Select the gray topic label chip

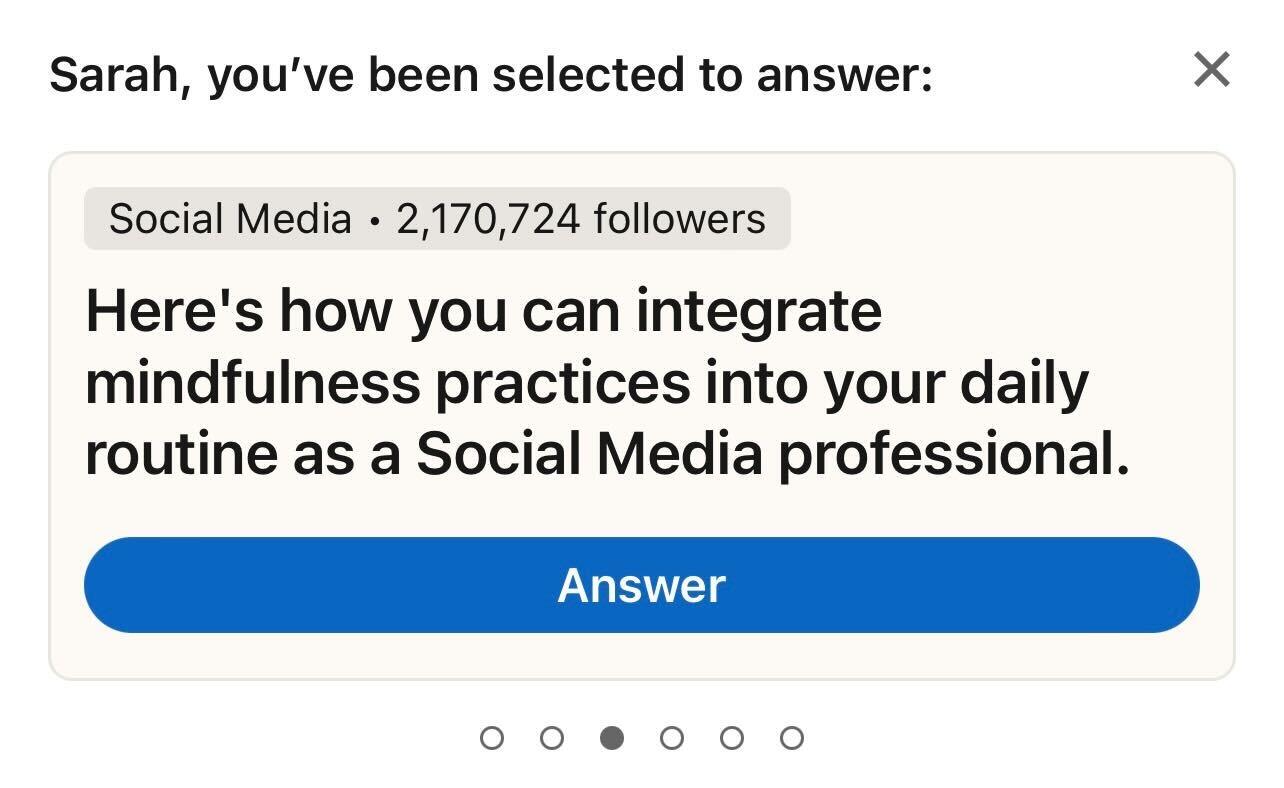[437, 217]
